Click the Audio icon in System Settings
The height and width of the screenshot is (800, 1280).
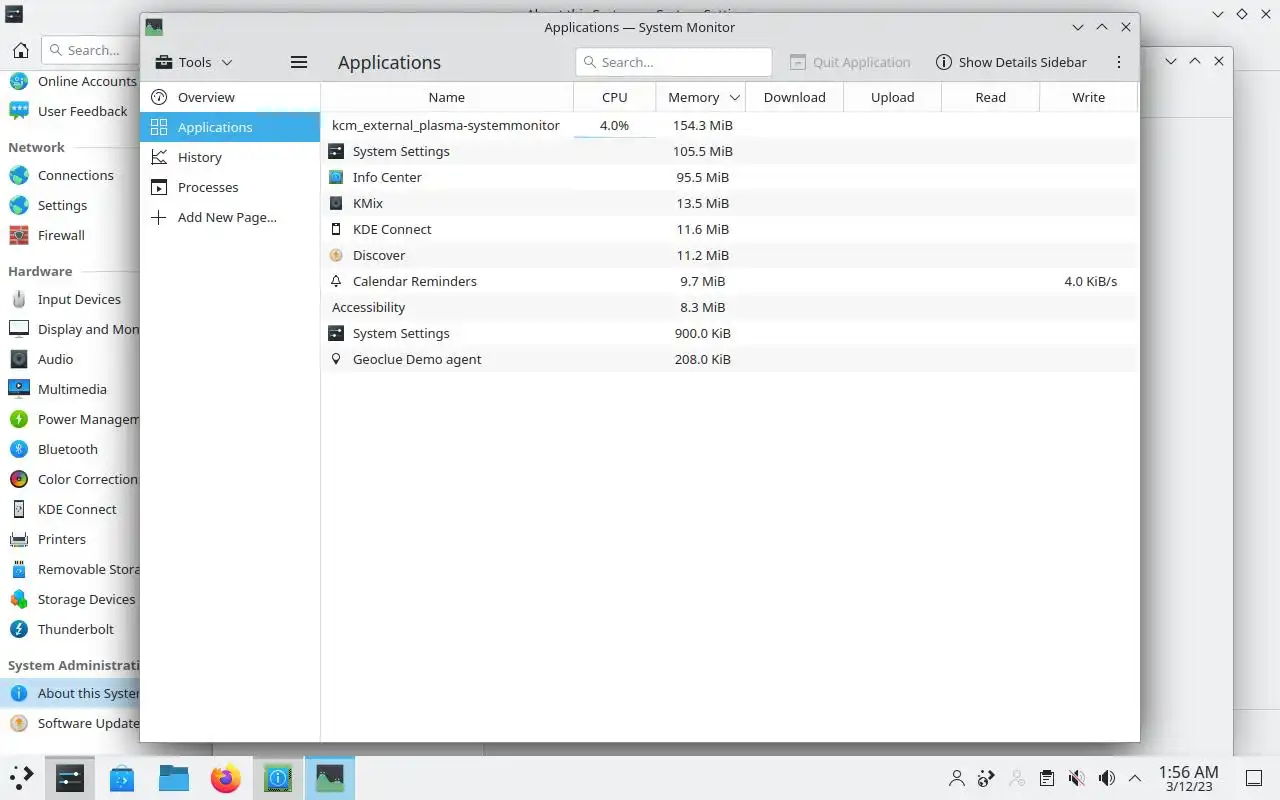[x=18, y=359]
